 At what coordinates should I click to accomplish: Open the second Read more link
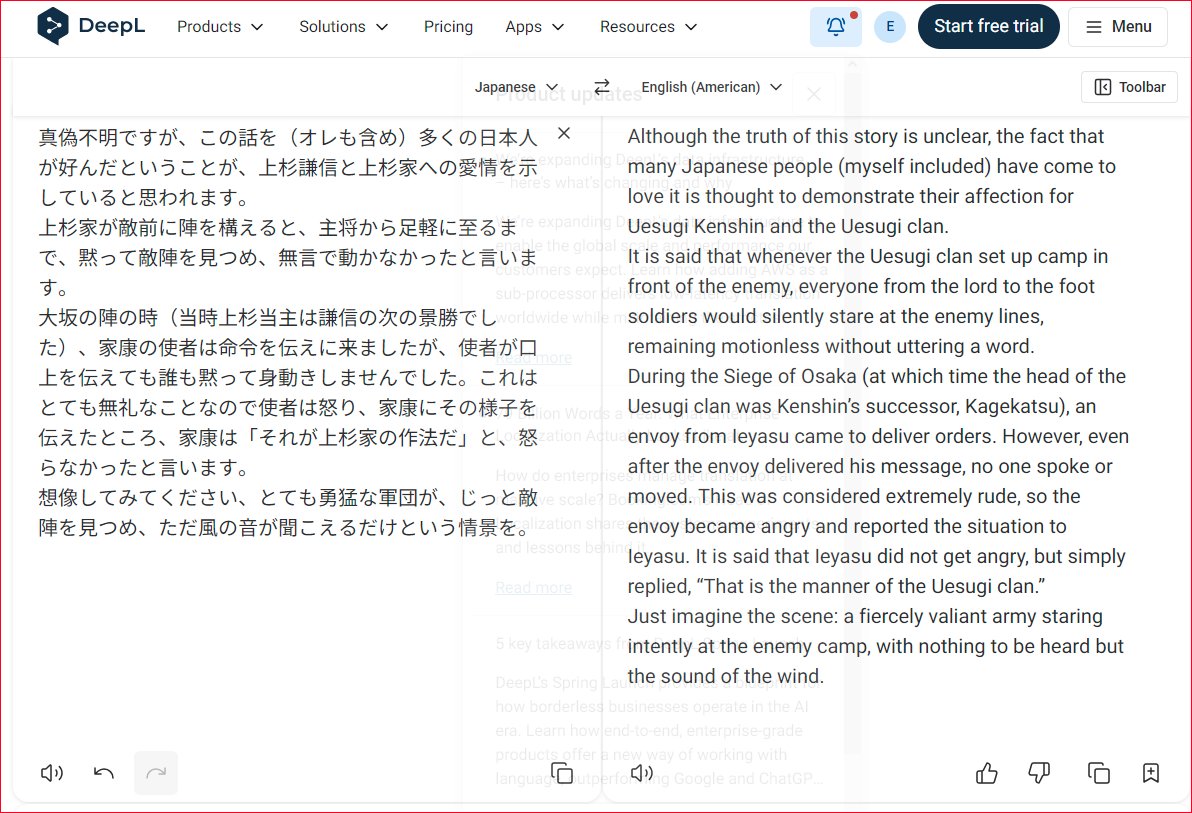534,587
